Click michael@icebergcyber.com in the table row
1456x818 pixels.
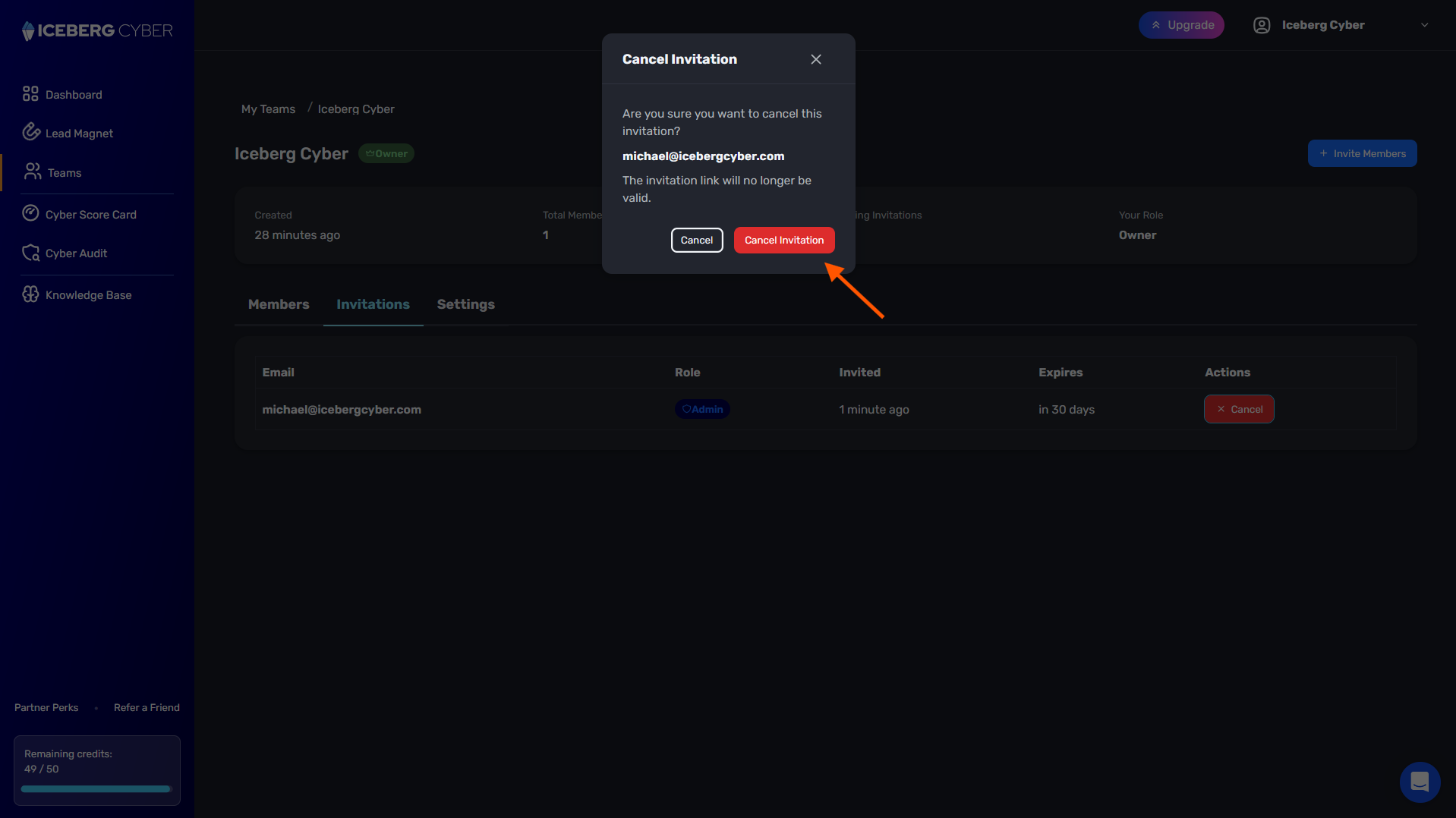[x=342, y=410]
